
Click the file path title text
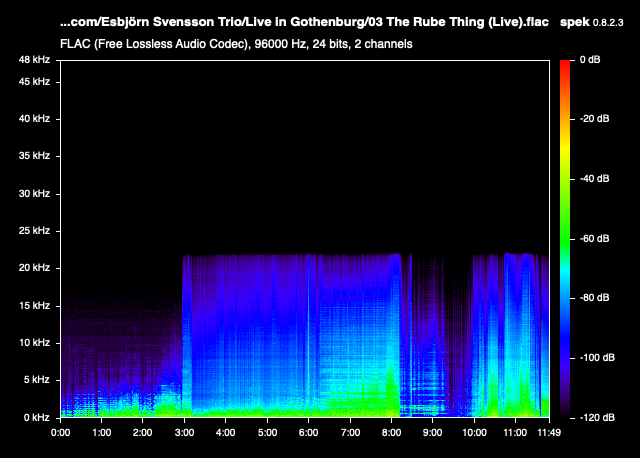click(304, 22)
